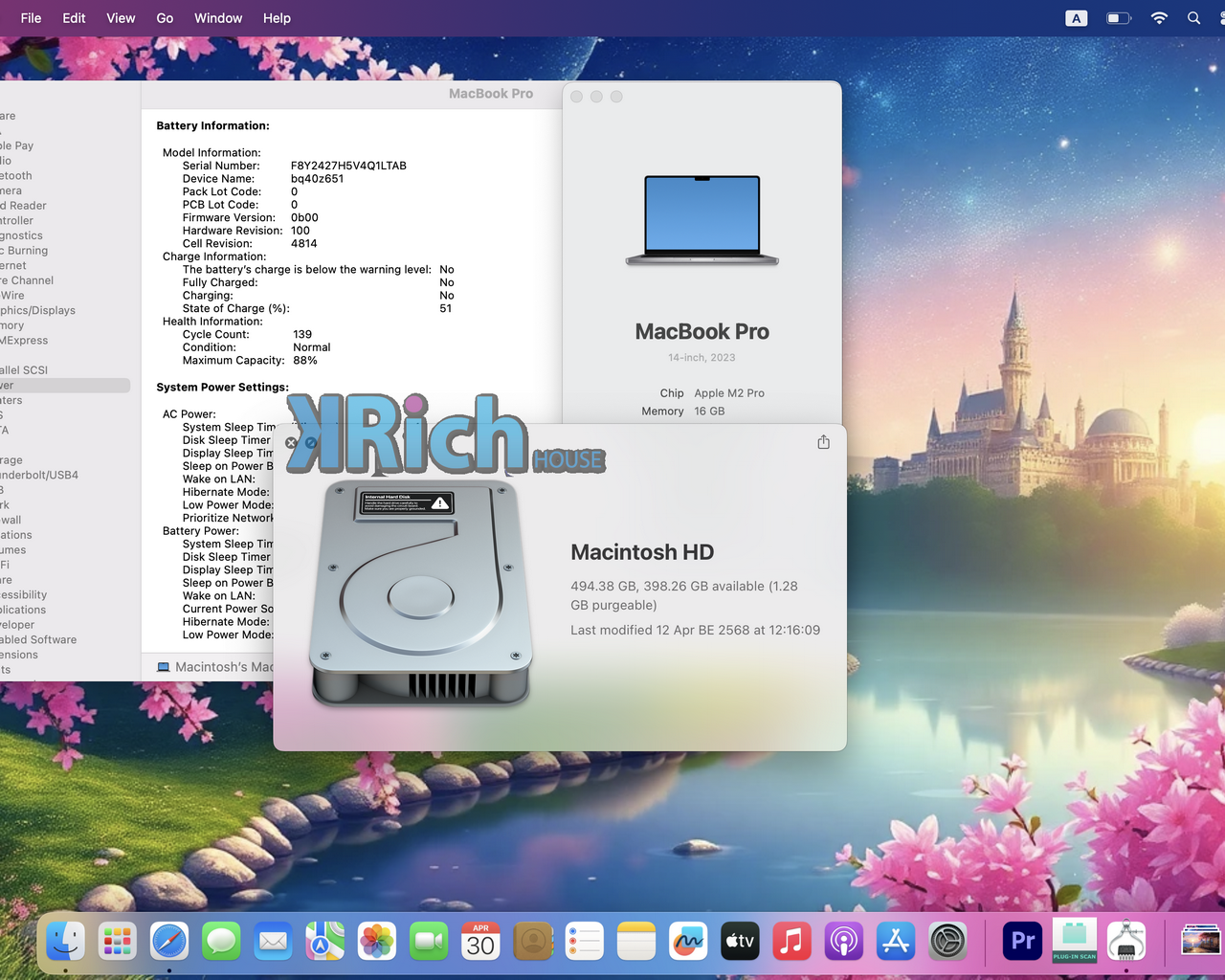Viewport: 1225px width, 980px height.
Task: Select the 'd Reader' sidebar entry
Action: [24, 206]
